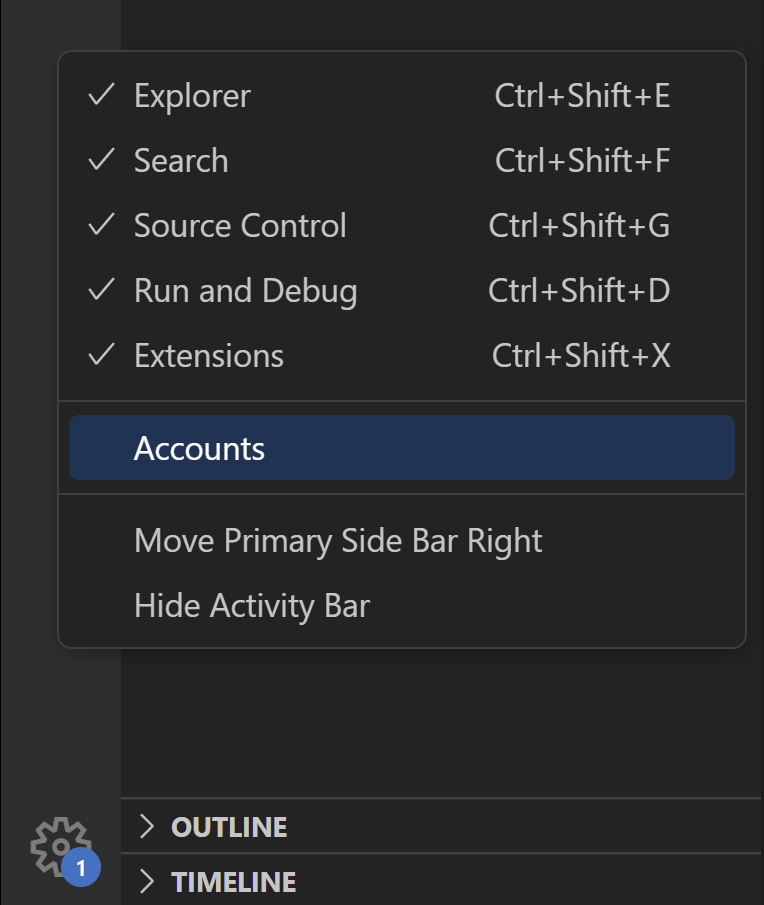
Task: Click the Run and Debug entry
Action: (245, 290)
